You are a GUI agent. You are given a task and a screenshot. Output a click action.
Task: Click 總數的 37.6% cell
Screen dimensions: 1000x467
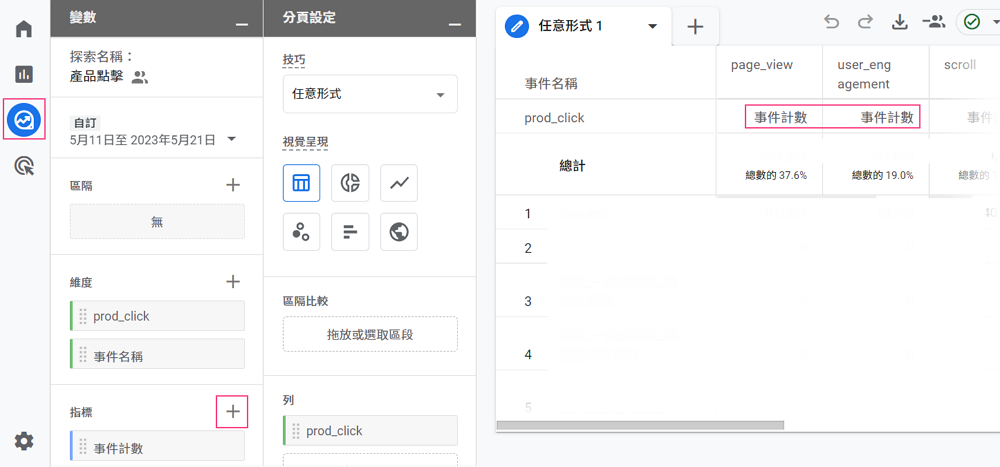point(776,175)
